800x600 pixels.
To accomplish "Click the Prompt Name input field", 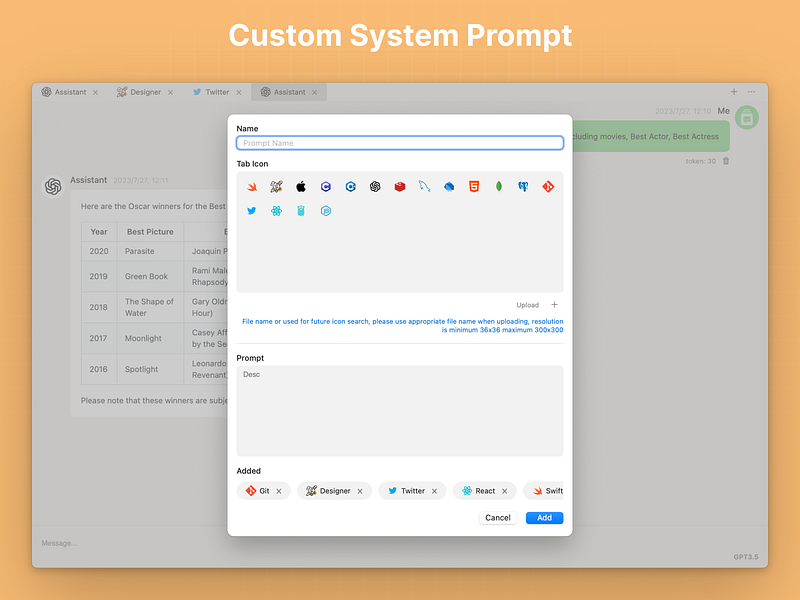I will click(x=400, y=143).
